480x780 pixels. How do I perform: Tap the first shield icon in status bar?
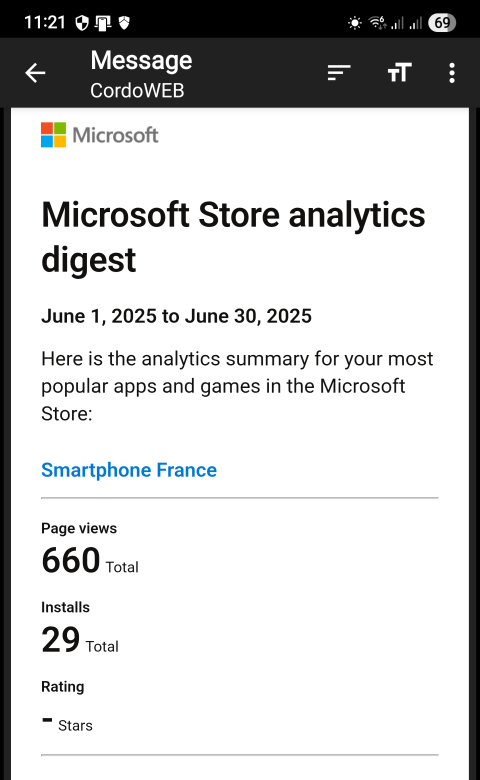tap(82, 22)
